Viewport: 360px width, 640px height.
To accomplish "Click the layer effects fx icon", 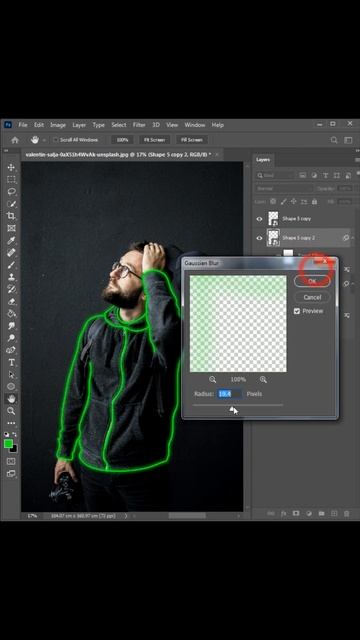I will tap(283, 513).
